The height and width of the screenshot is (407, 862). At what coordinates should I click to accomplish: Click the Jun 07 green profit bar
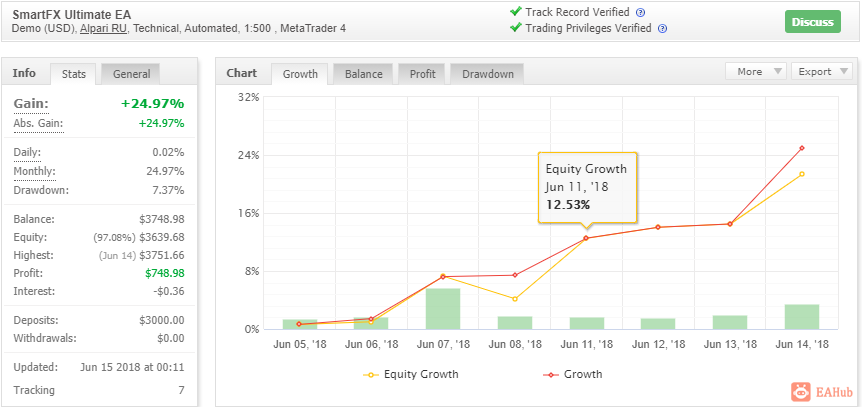(443, 309)
